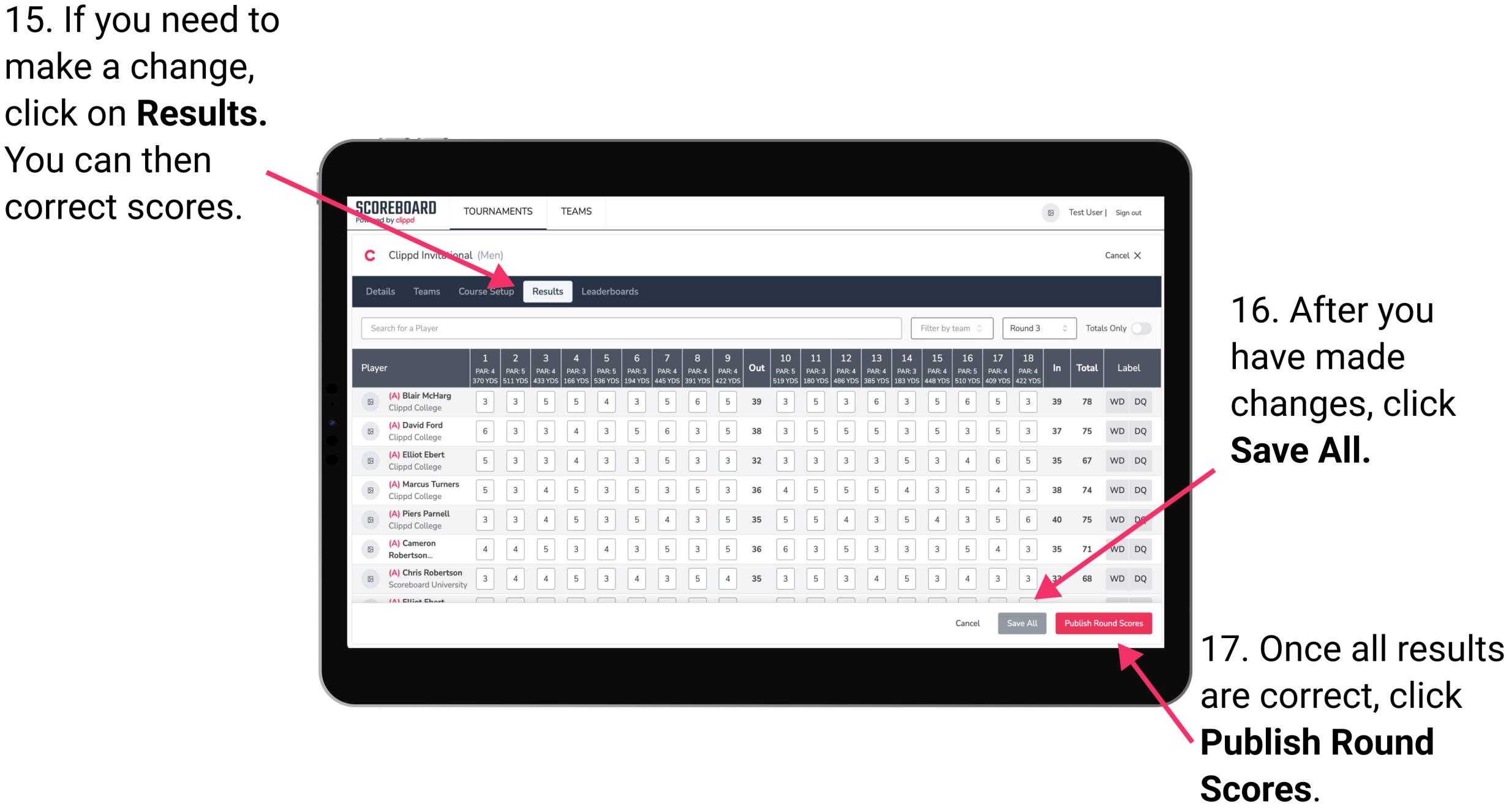Click Save All button
1509x812 pixels.
pos(1020,622)
